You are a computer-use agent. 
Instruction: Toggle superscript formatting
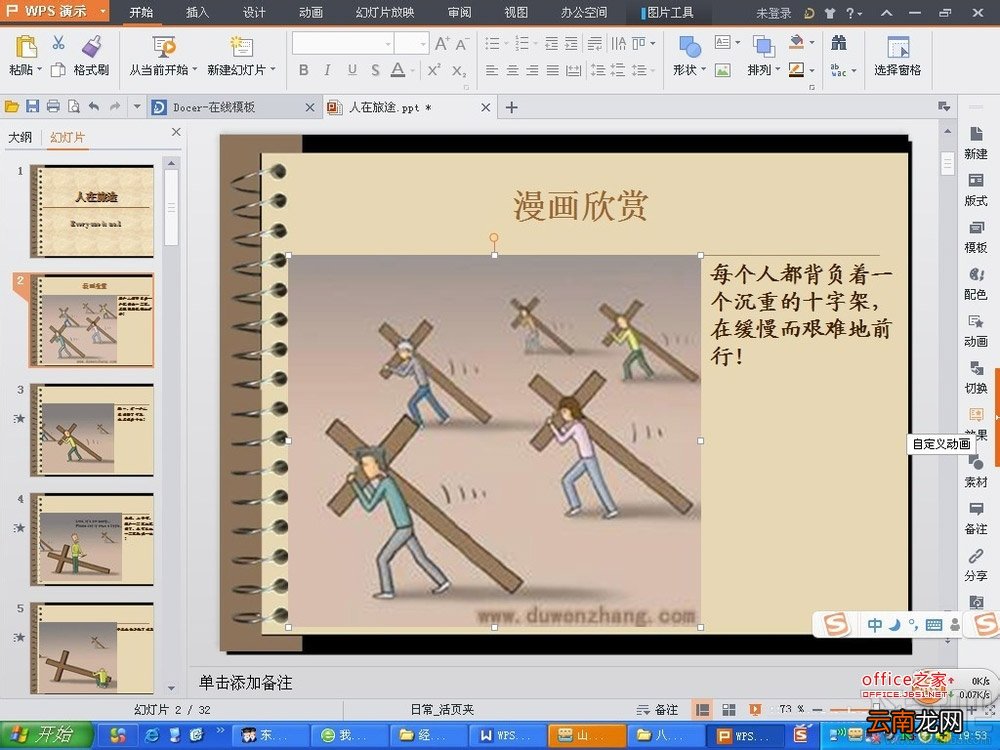(434, 70)
